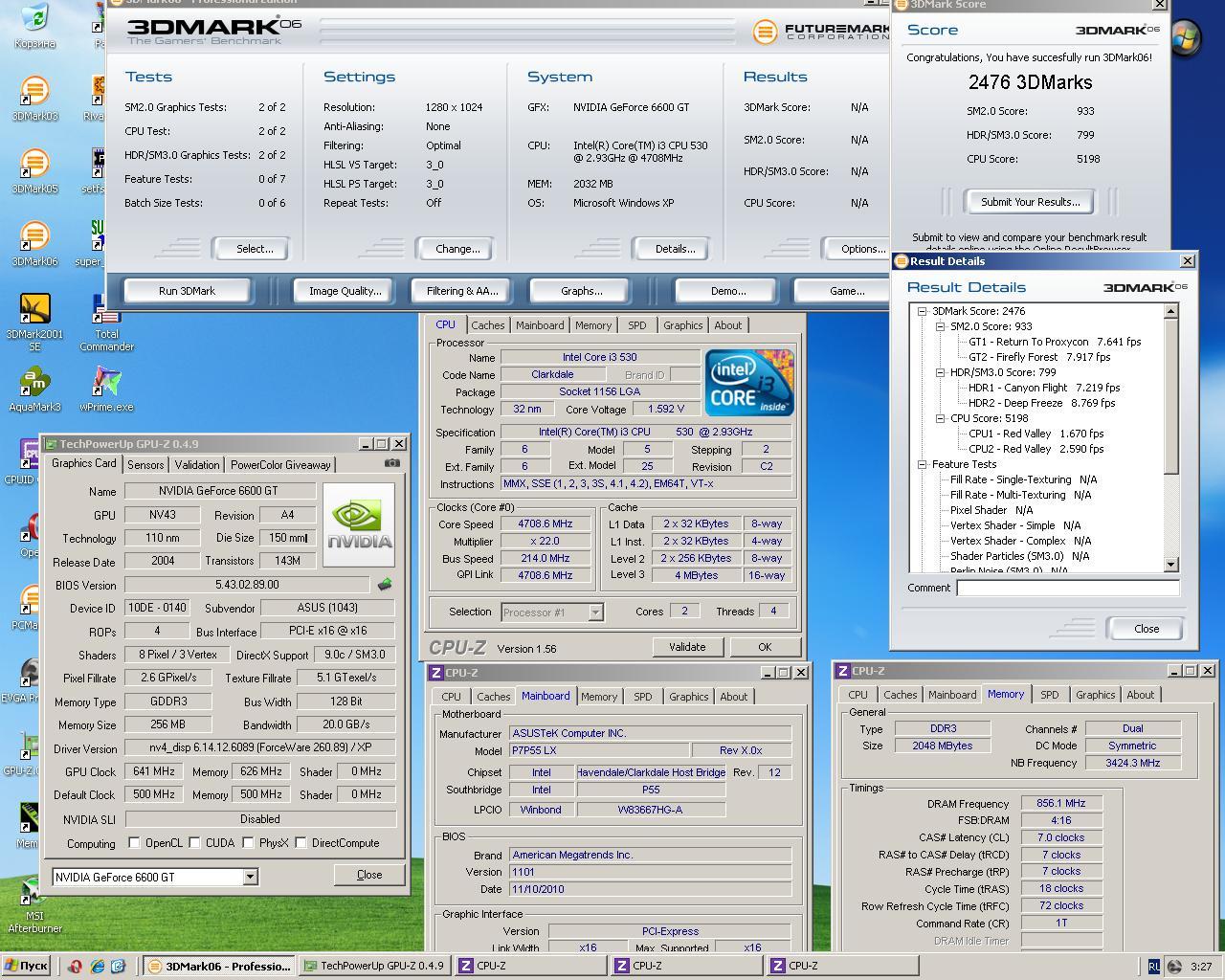Click Run 3DMark button
The image size is (1225, 980).
187,291
